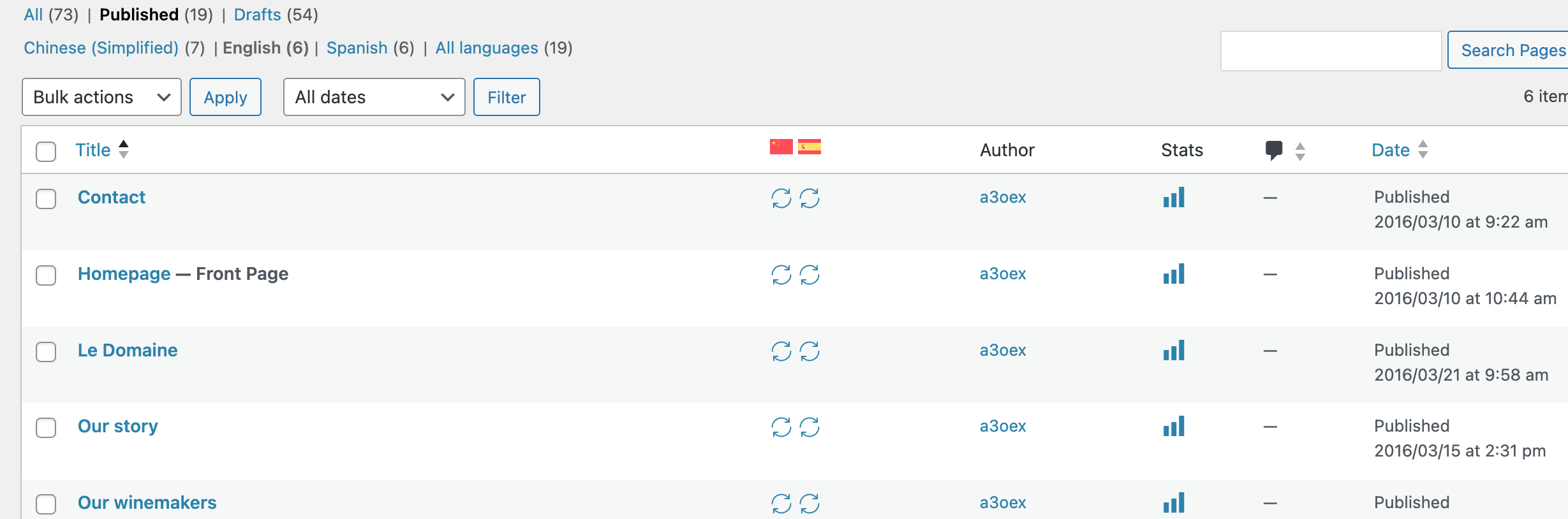Open the Chinese translation sync for Contact
1568x519 pixels.
pos(781,198)
